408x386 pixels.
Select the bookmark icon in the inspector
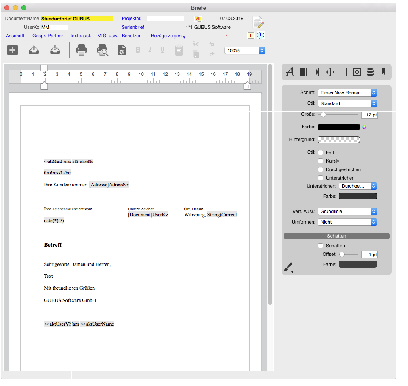[383, 72]
